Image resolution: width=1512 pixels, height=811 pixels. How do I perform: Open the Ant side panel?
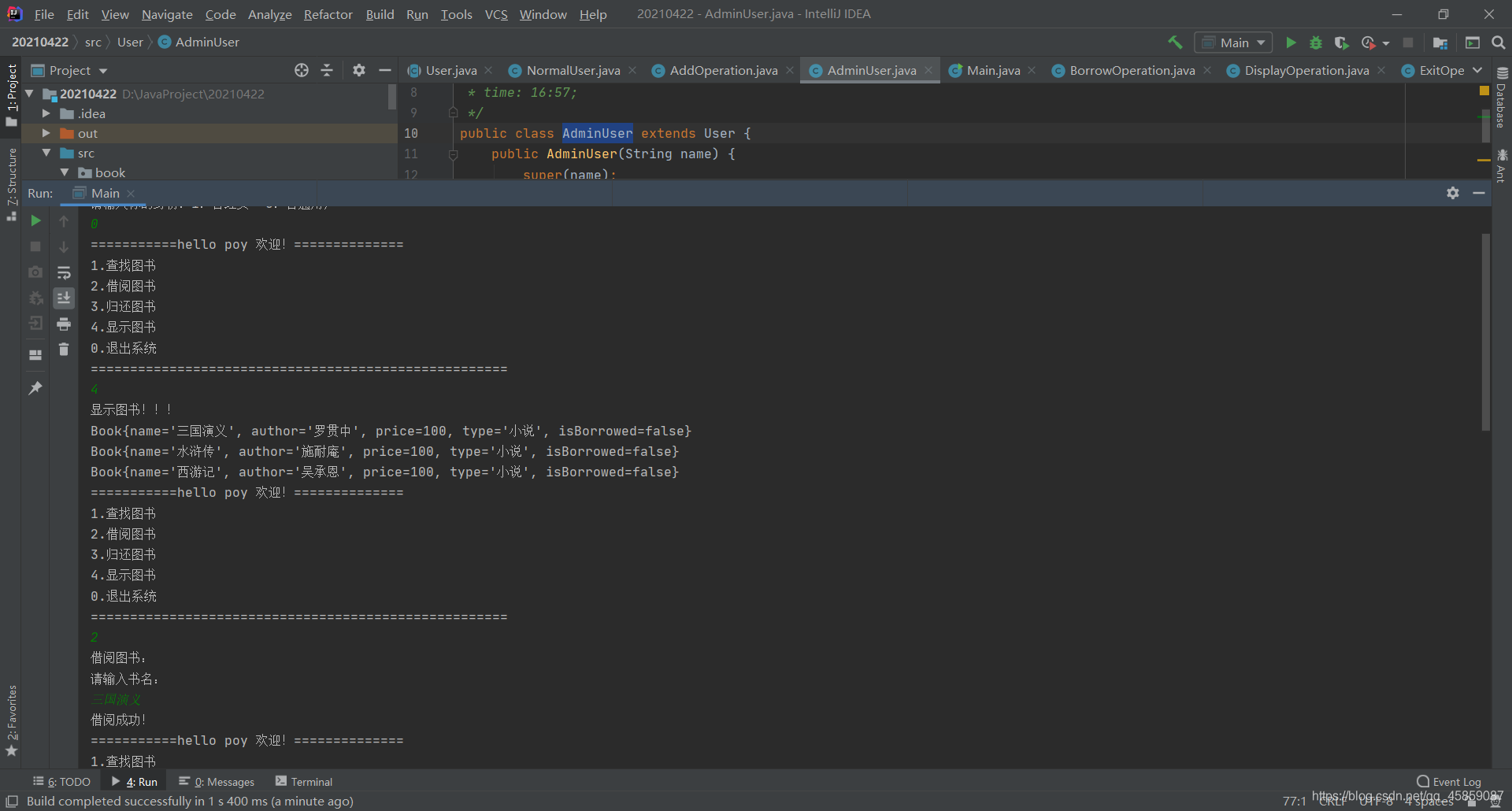click(1502, 166)
